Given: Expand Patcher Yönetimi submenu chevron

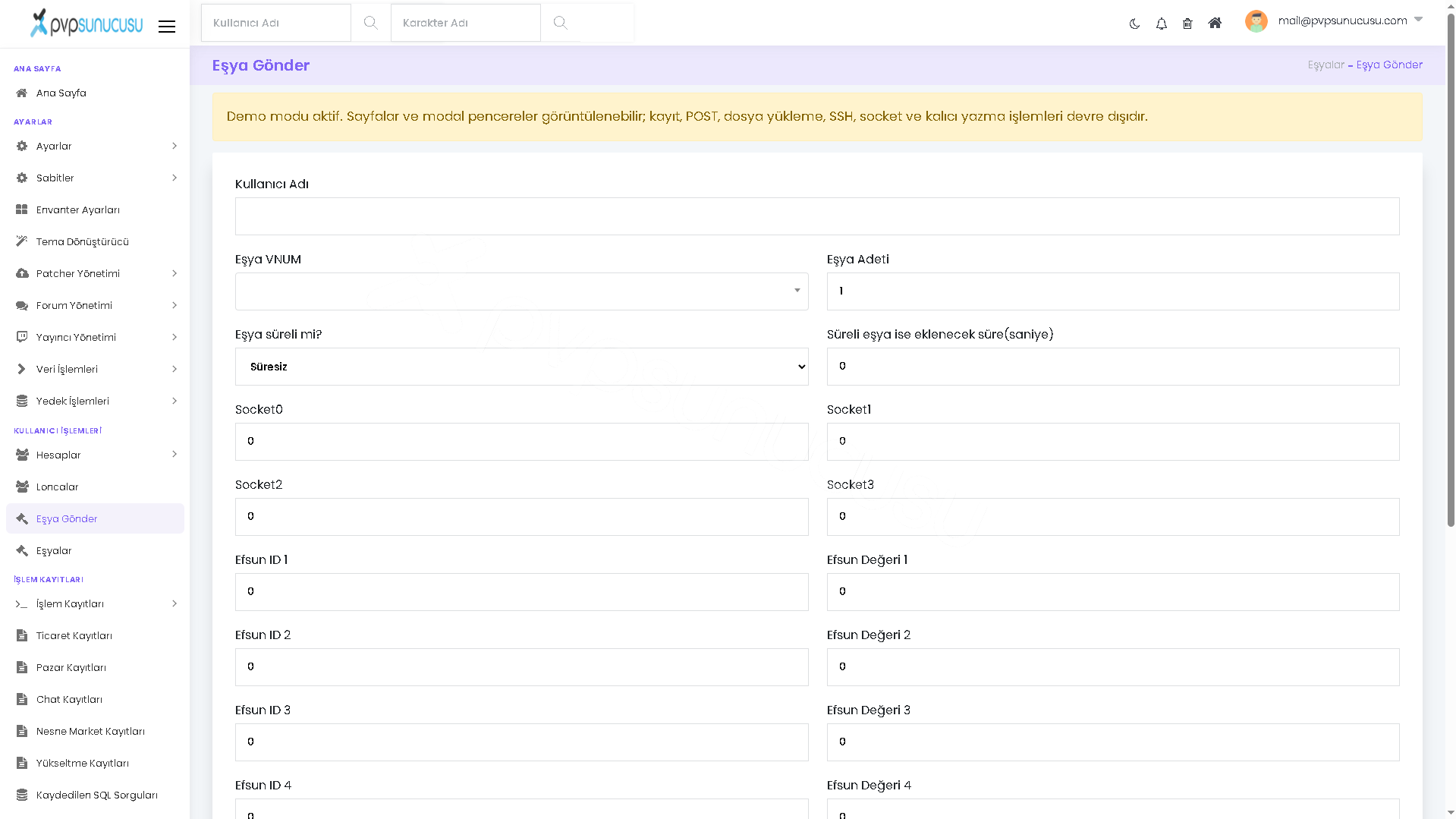Looking at the screenshot, I should (x=175, y=273).
